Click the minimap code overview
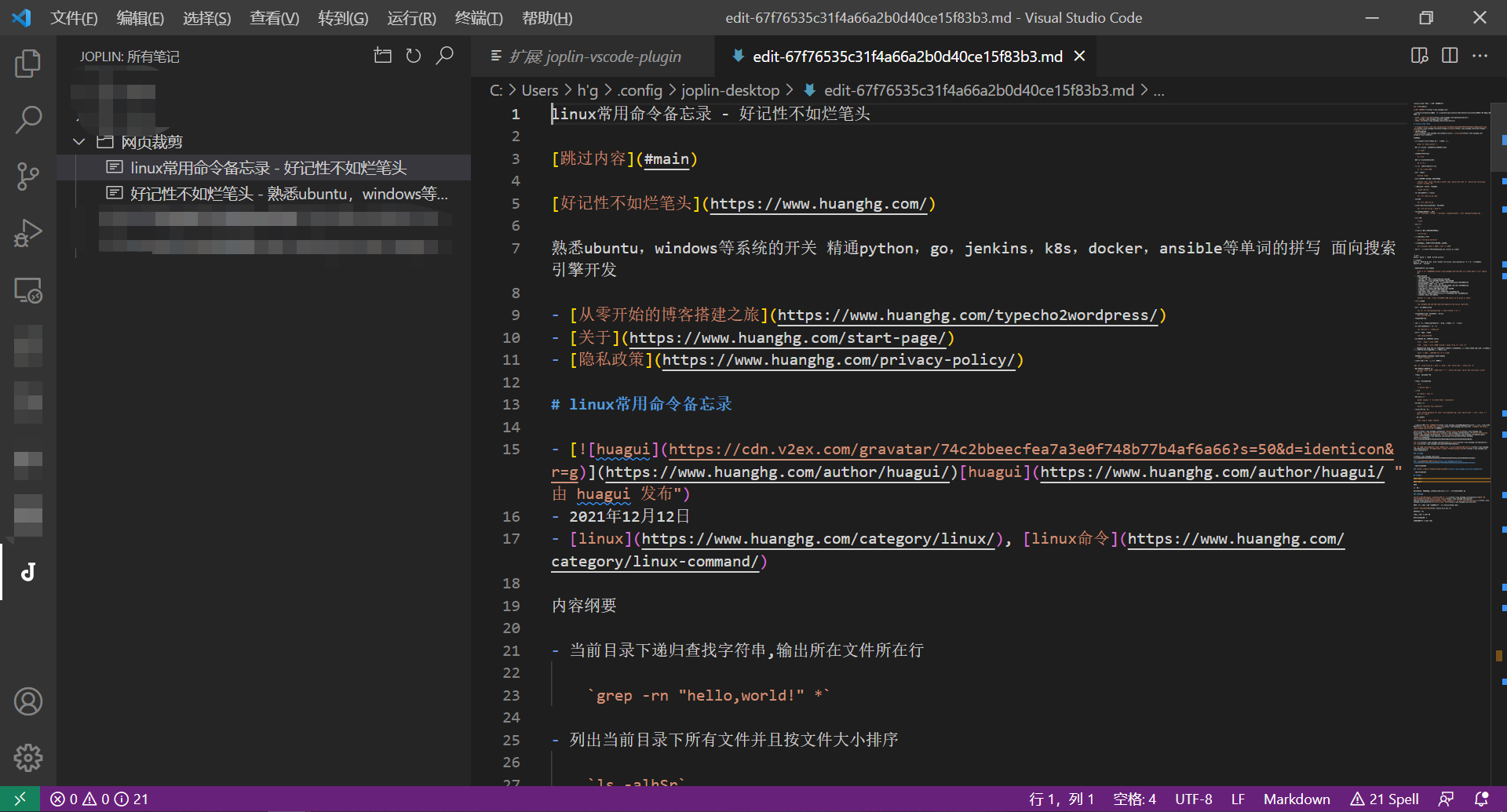This screenshot has width=1507, height=812. tap(1450, 314)
